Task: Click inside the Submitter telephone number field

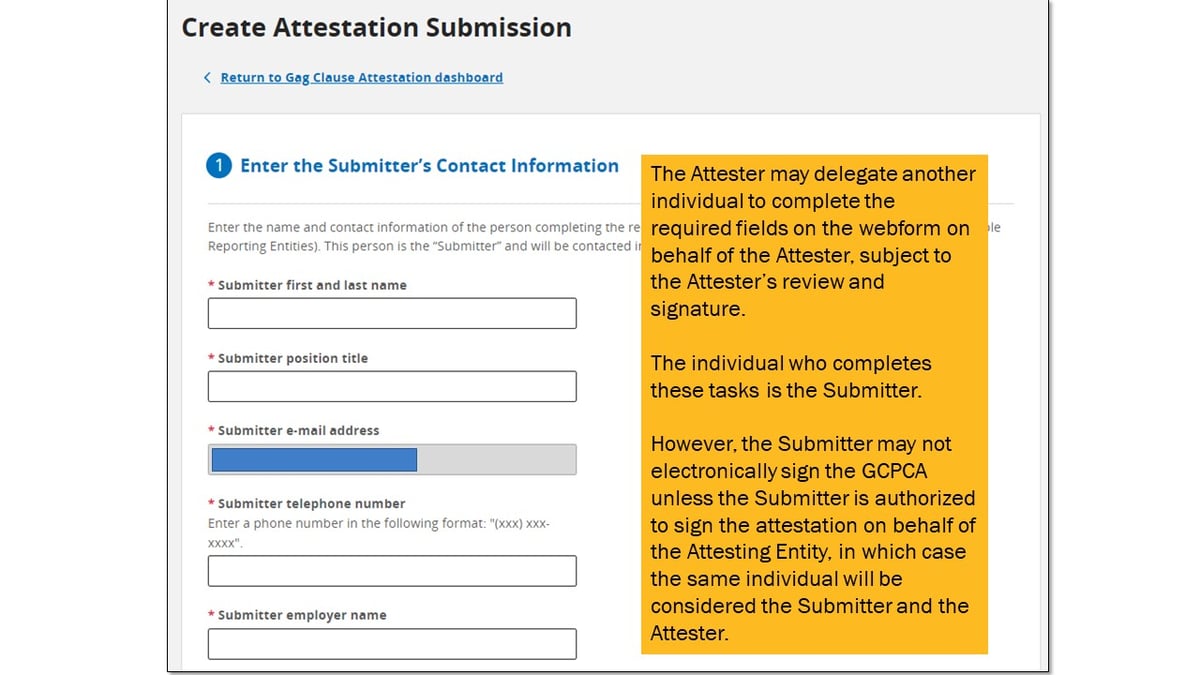Action: point(391,571)
